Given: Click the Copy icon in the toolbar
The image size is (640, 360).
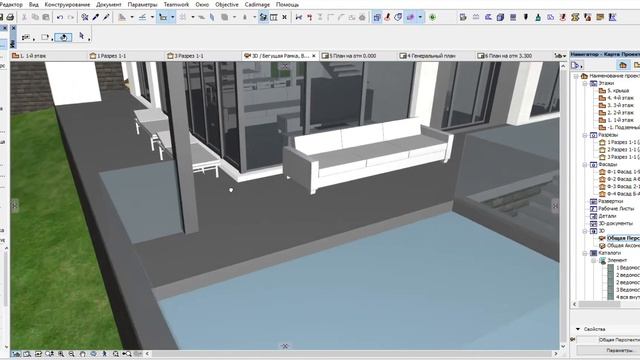Looking at the screenshot, I should pos(35,17).
